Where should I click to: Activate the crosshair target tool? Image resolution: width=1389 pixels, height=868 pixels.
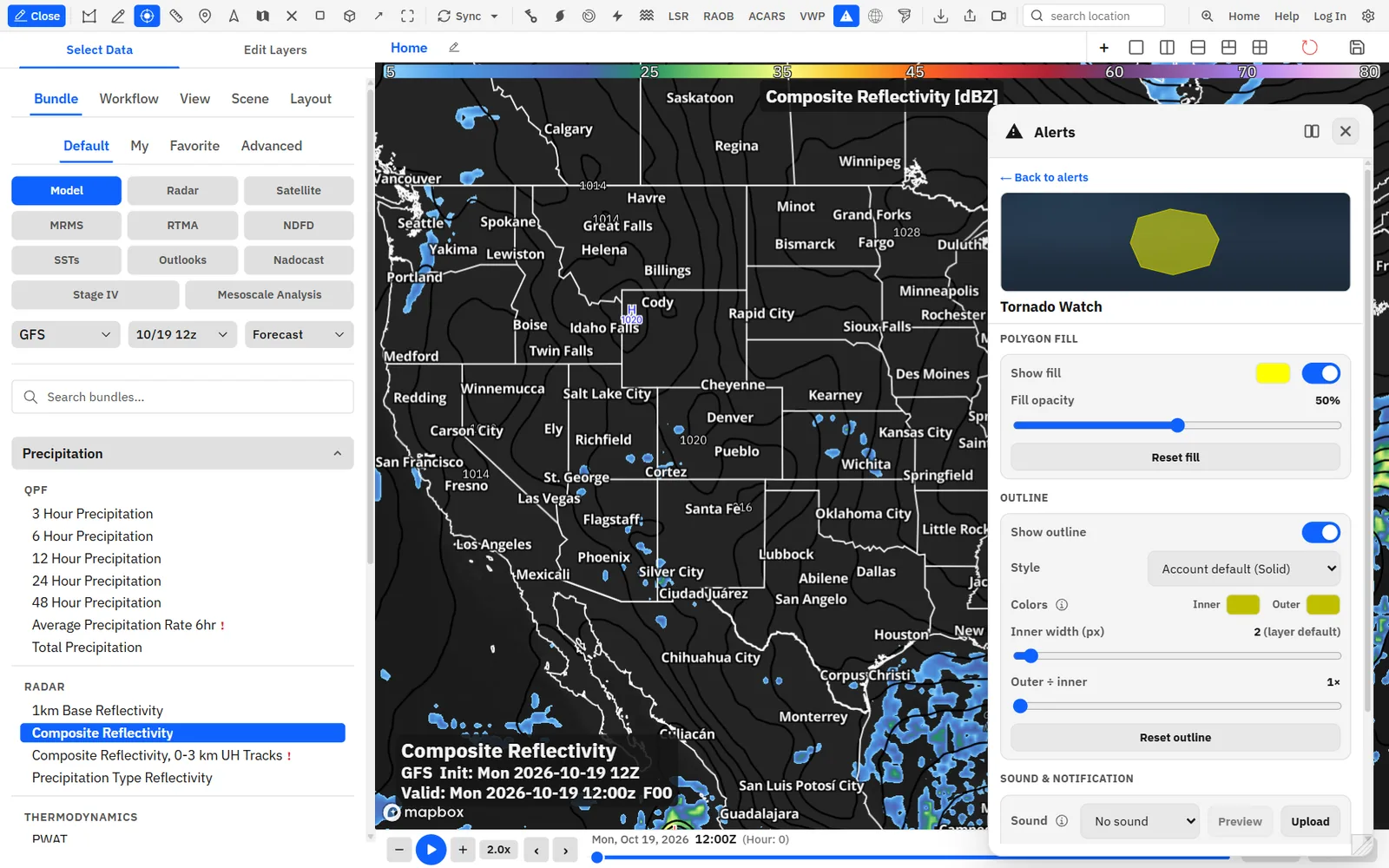pos(147,16)
